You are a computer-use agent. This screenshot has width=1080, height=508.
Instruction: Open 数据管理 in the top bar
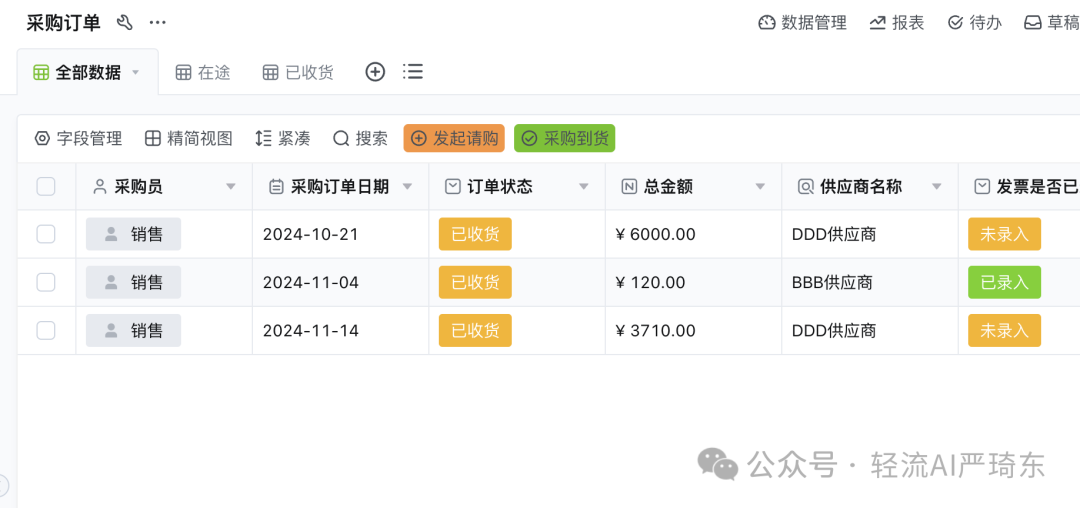pyautogui.click(x=802, y=23)
